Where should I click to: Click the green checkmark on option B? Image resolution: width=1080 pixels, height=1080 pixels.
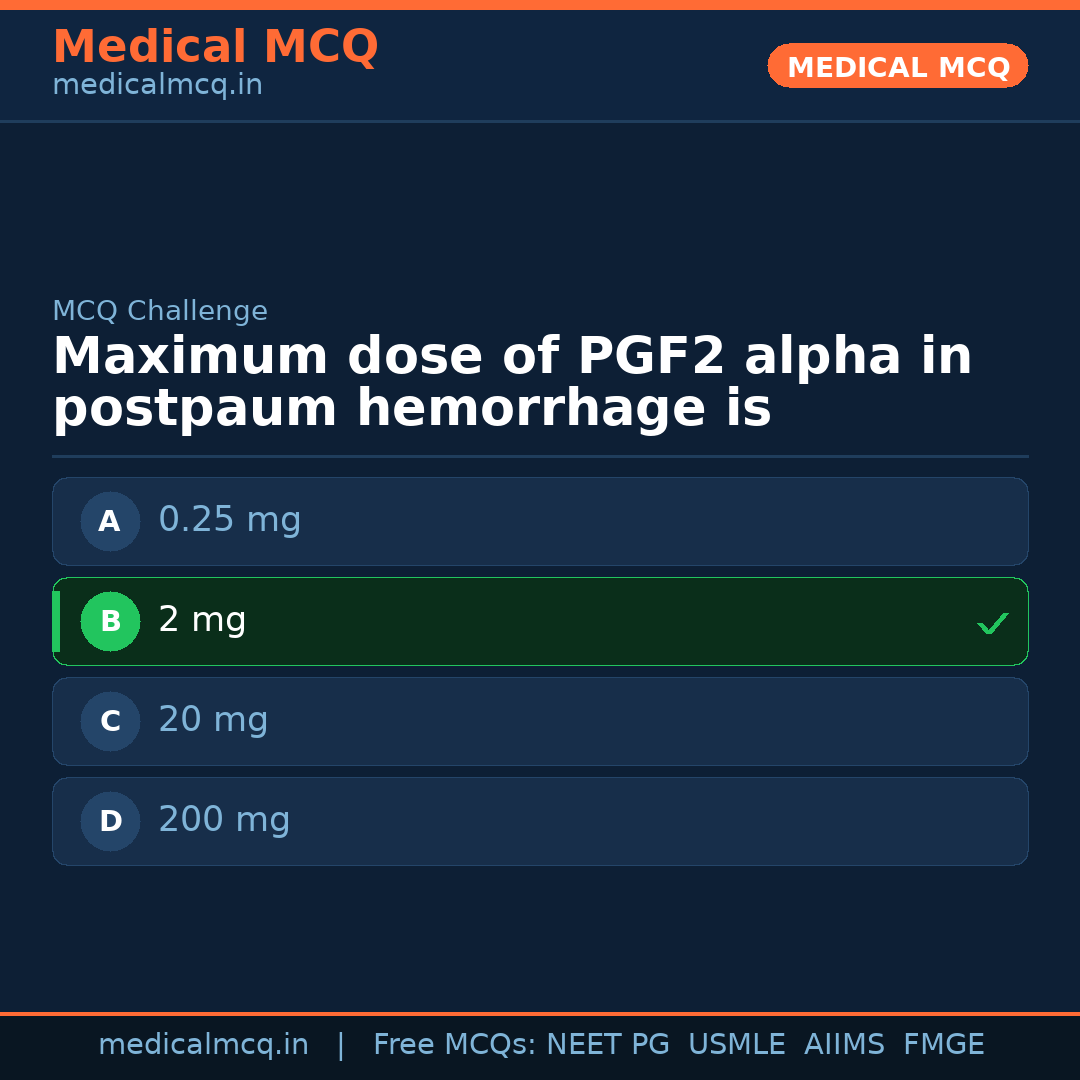coord(992,623)
